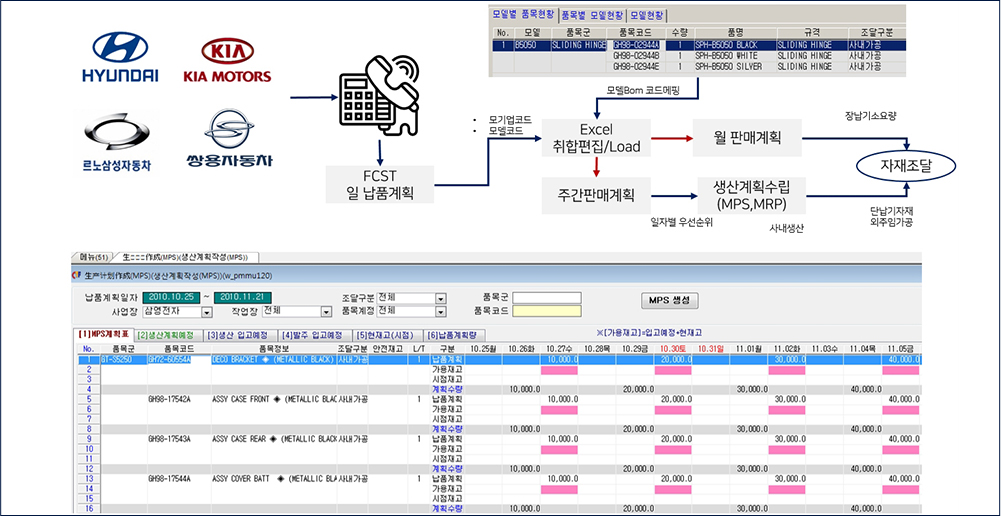Click the 주간판매계획 box
Image resolution: width=1001 pixels, height=516 pixels.
[595, 195]
